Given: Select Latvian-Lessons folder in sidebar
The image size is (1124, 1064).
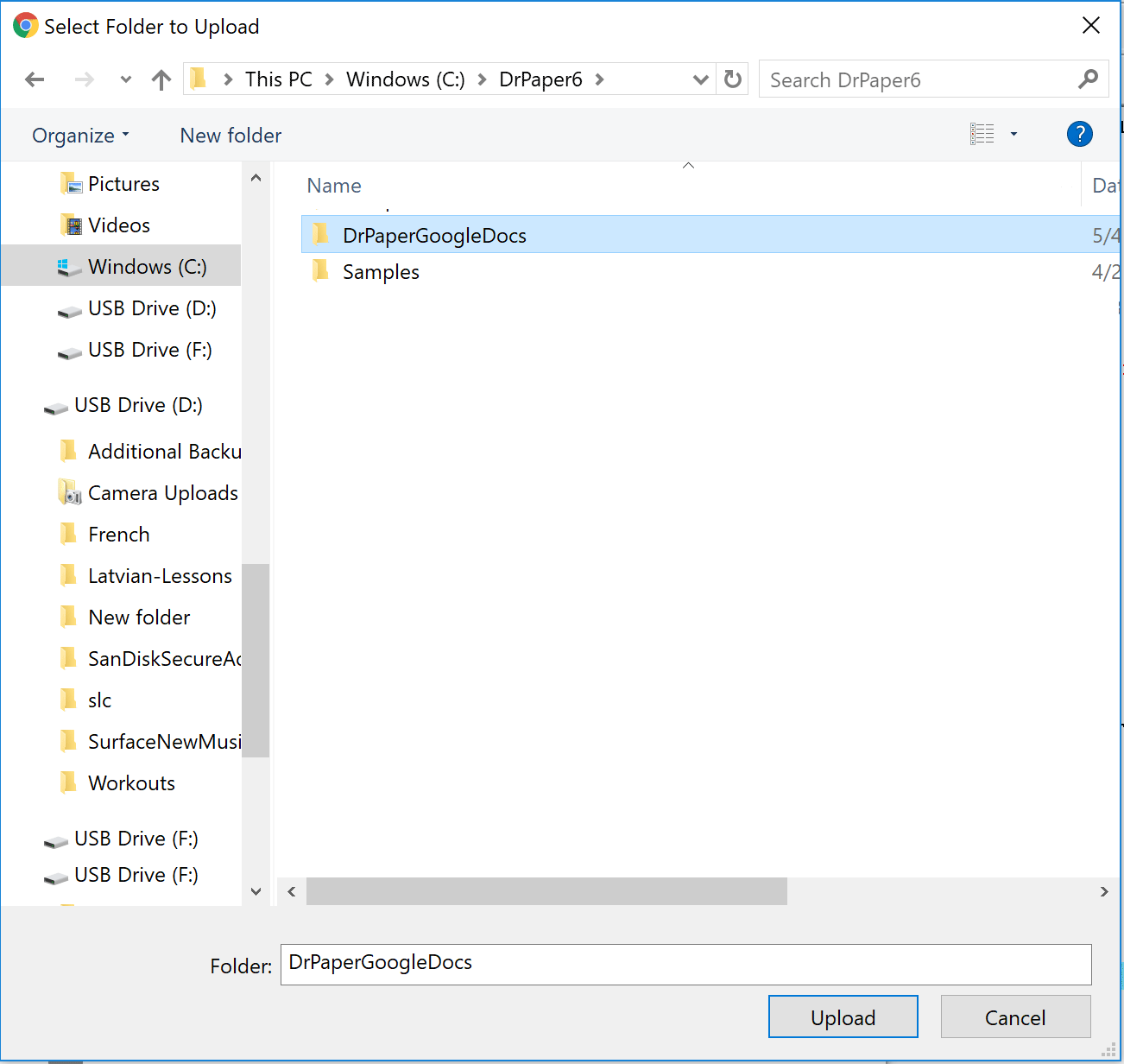Looking at the screenshot, I should [x=160, y=576].
